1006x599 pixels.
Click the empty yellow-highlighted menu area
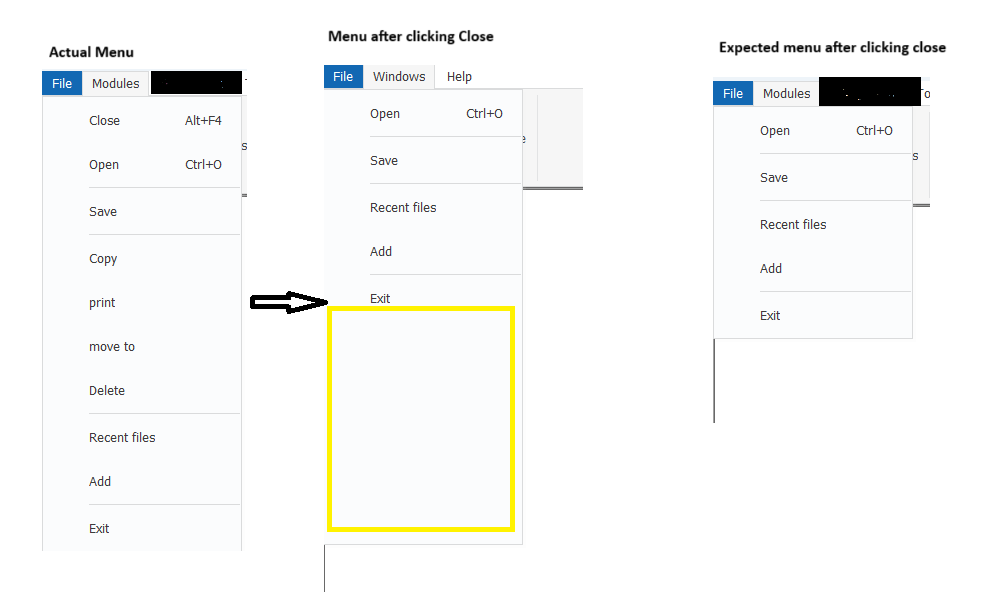[x=421, y=419]
